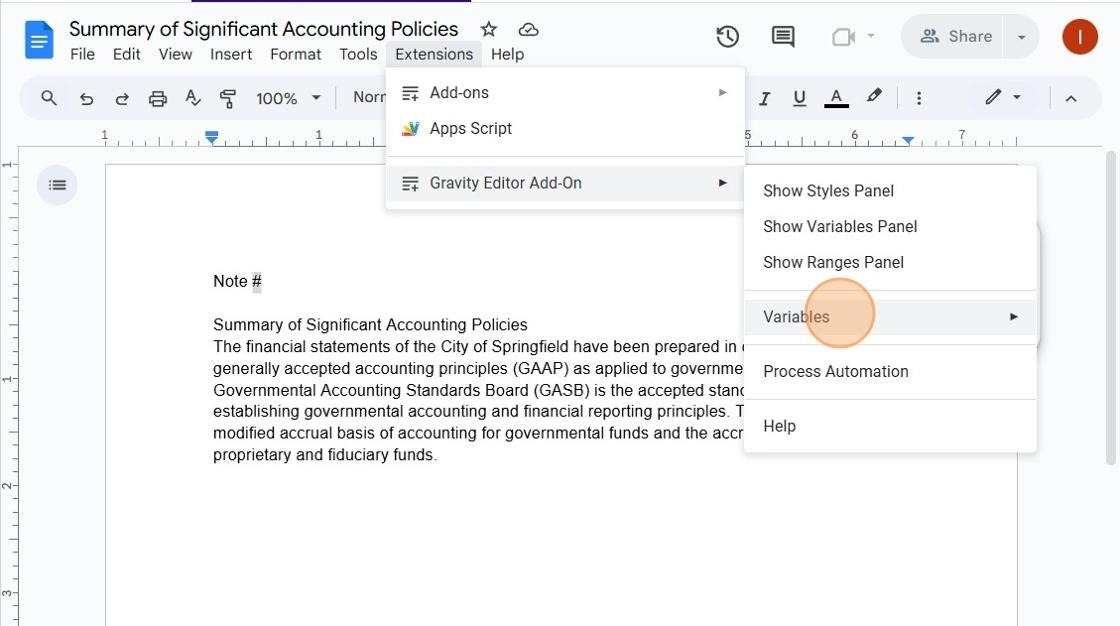Select Show Variables Panel
This screenshot has height=626, width=1120.
click(x=890, y=227)
